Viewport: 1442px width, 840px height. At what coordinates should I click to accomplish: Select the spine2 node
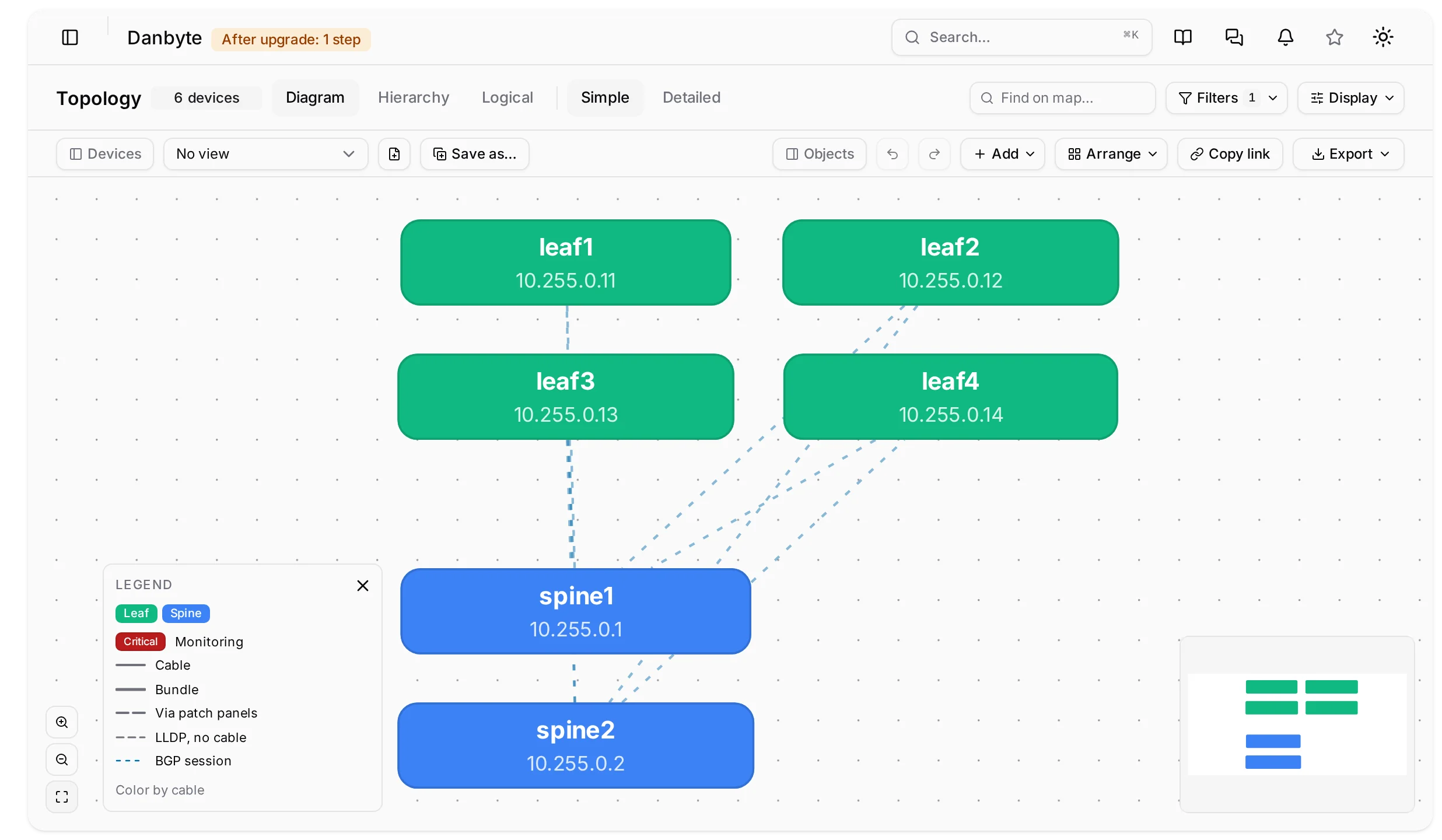(x=576, y=745)
